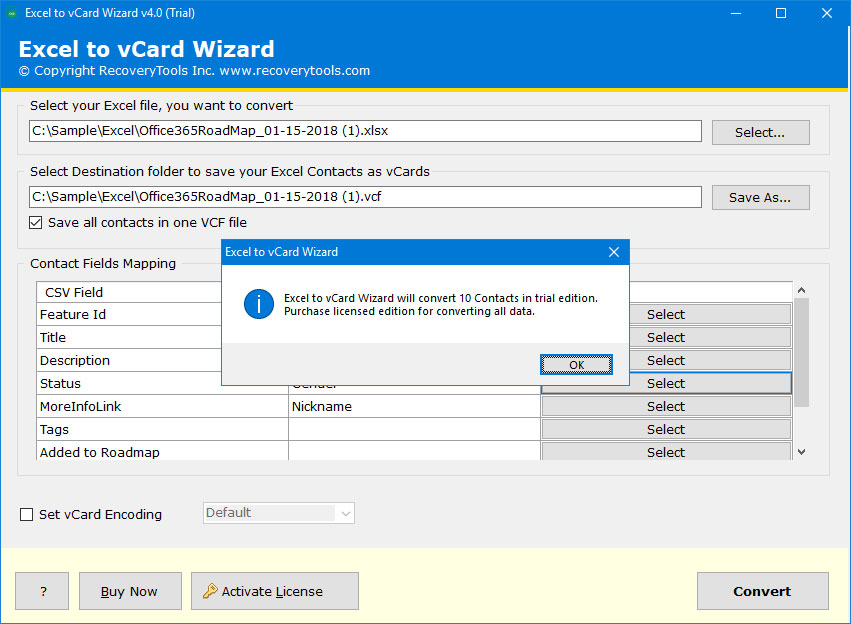
Task: Click the mapping list scroll down arrow
Action: tap(801, 451)
